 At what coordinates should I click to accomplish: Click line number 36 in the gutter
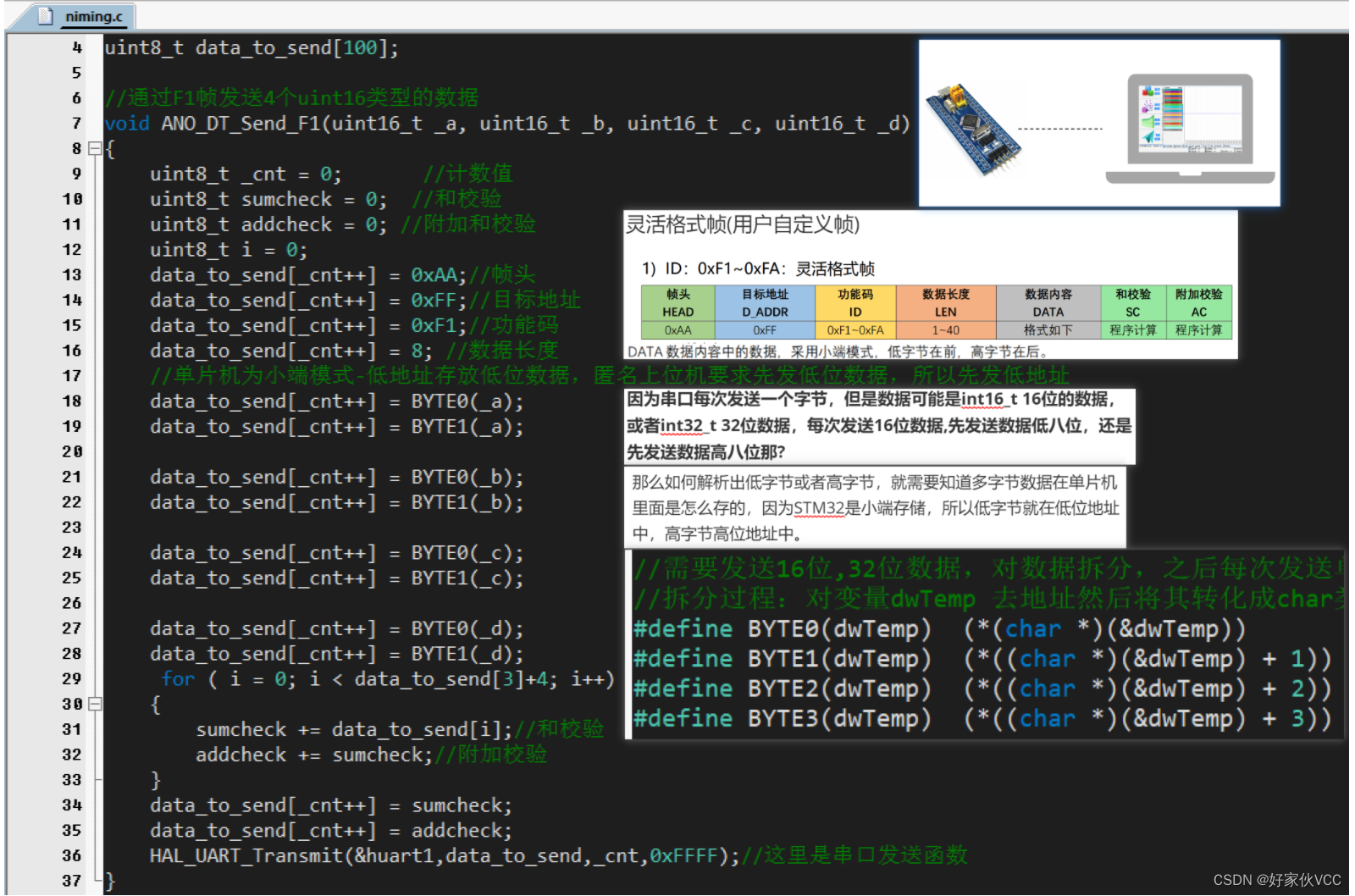pos(73,855)
